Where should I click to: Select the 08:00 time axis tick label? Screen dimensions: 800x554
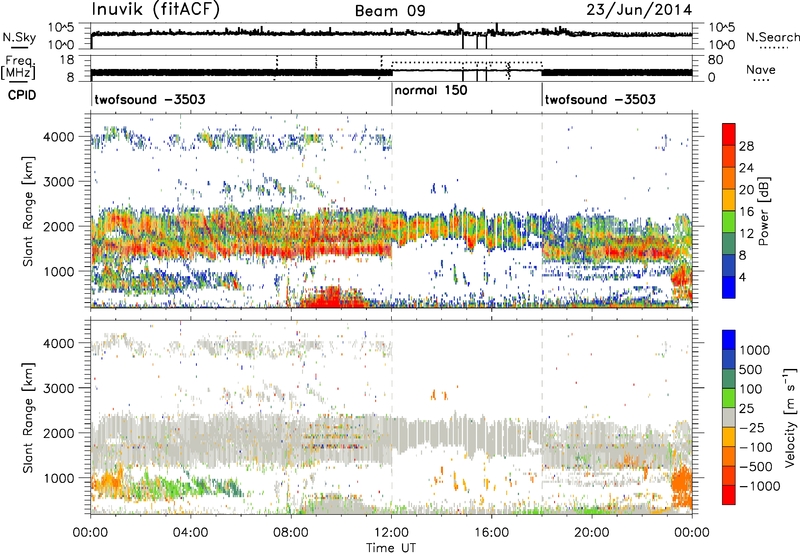click(291, 533)
